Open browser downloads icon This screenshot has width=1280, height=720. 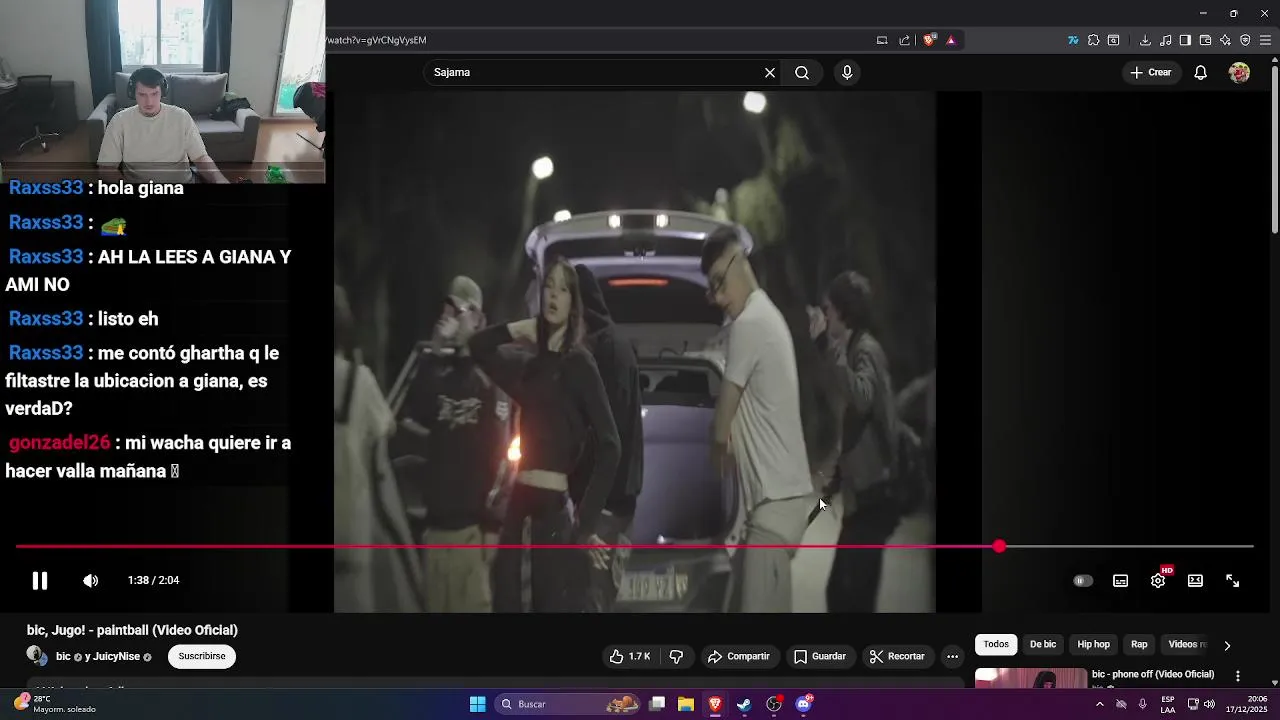click(1145, 41)
